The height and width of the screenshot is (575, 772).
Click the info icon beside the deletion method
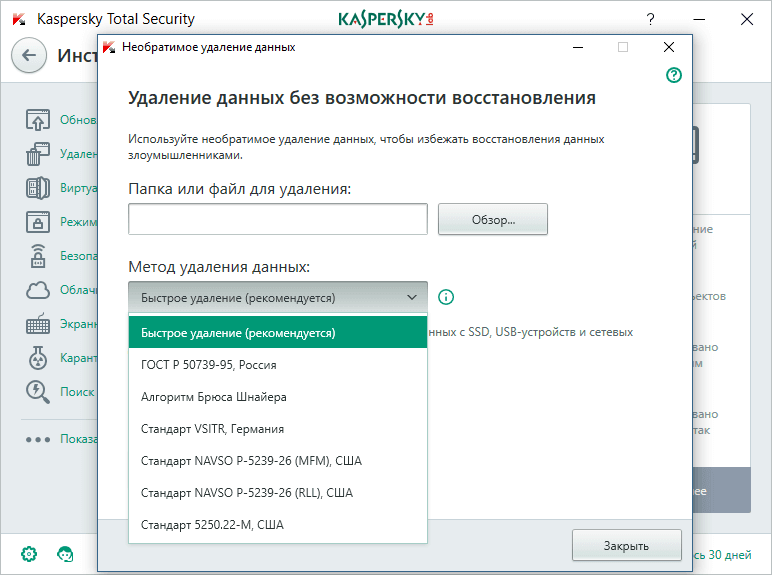tap(446, 297)
